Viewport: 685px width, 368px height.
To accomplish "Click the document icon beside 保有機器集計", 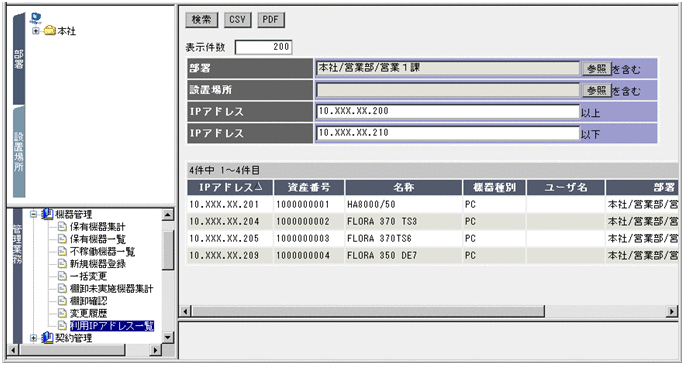I will click(x=62, y=226).
